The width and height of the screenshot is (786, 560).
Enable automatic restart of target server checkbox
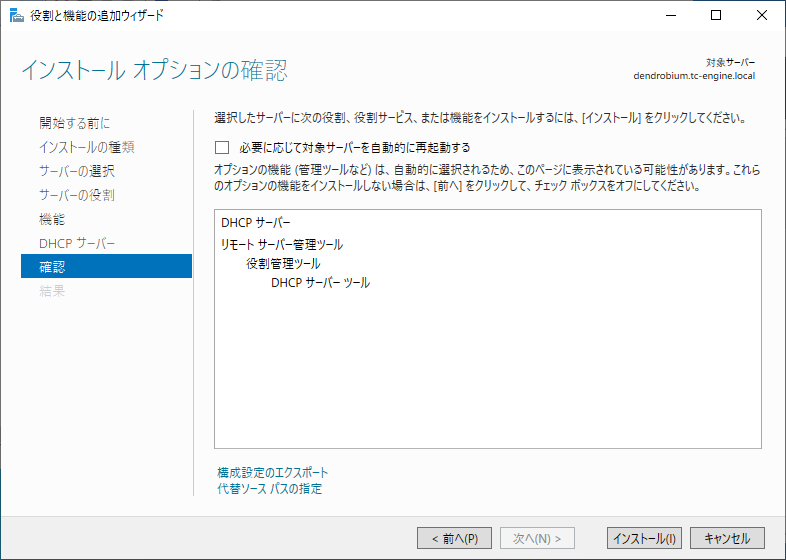pos(222,147)
